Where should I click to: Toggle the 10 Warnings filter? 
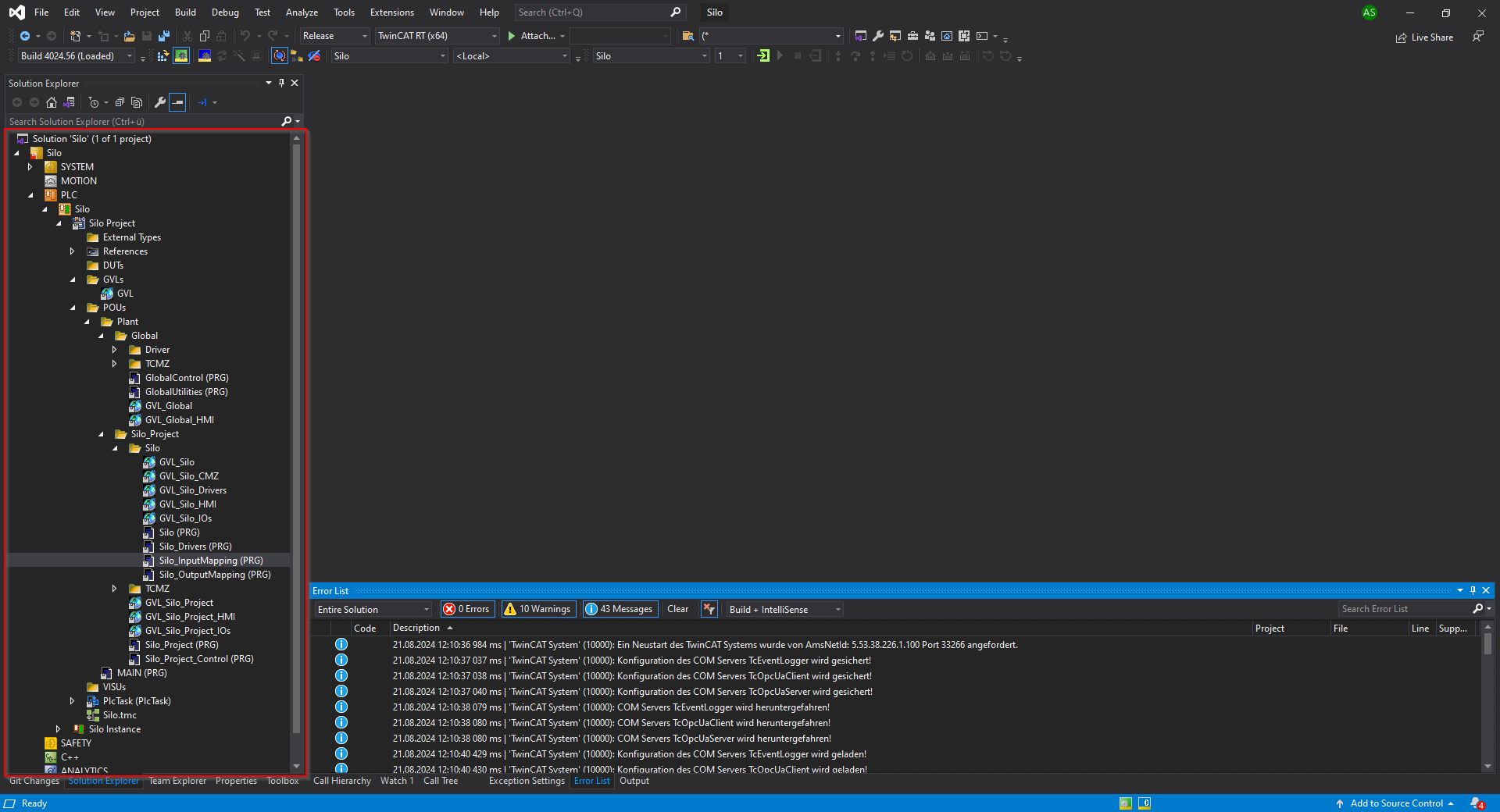539,609
